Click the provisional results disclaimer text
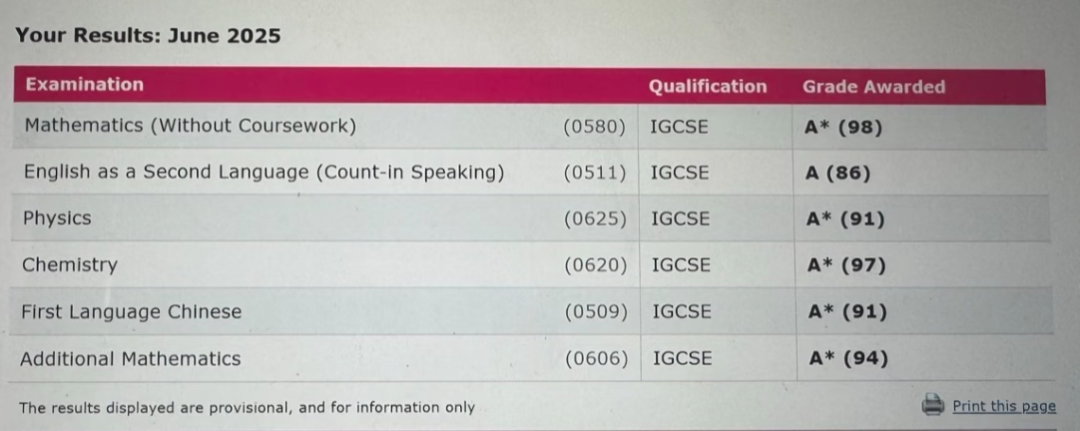 pyautogui.click(x=247, y=408)
